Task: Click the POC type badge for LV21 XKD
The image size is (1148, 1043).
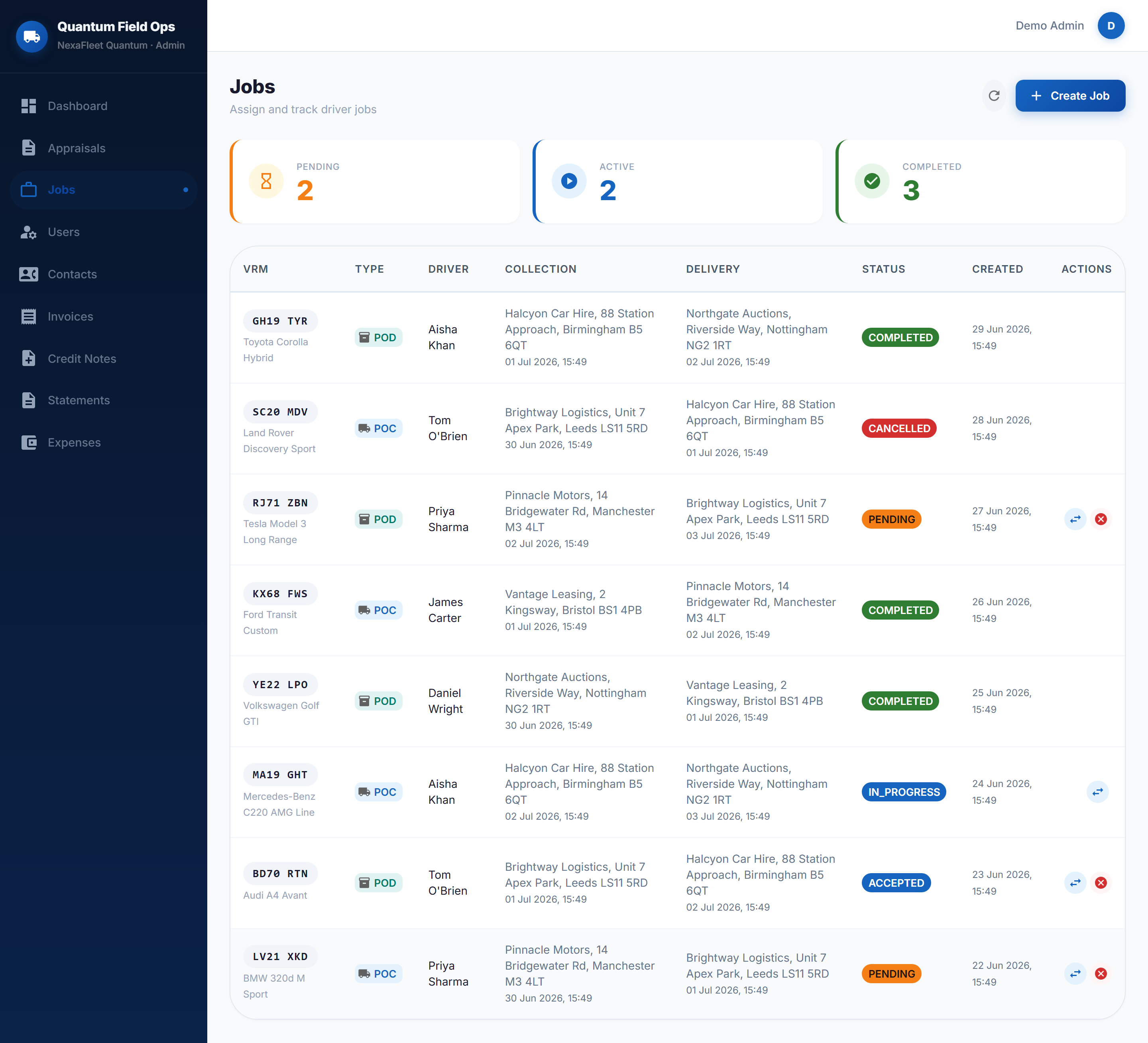Action: click(x=378, y=974)
